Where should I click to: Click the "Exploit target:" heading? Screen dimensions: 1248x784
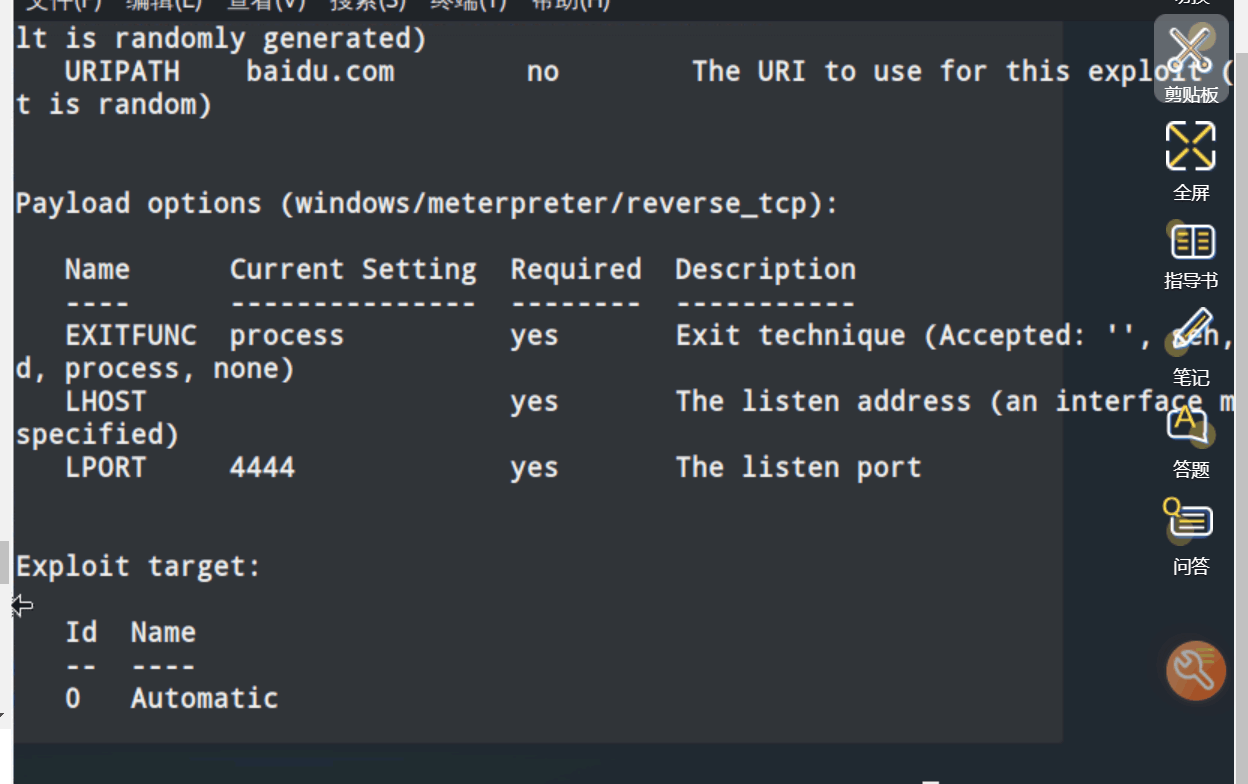(x=138, y=567)
